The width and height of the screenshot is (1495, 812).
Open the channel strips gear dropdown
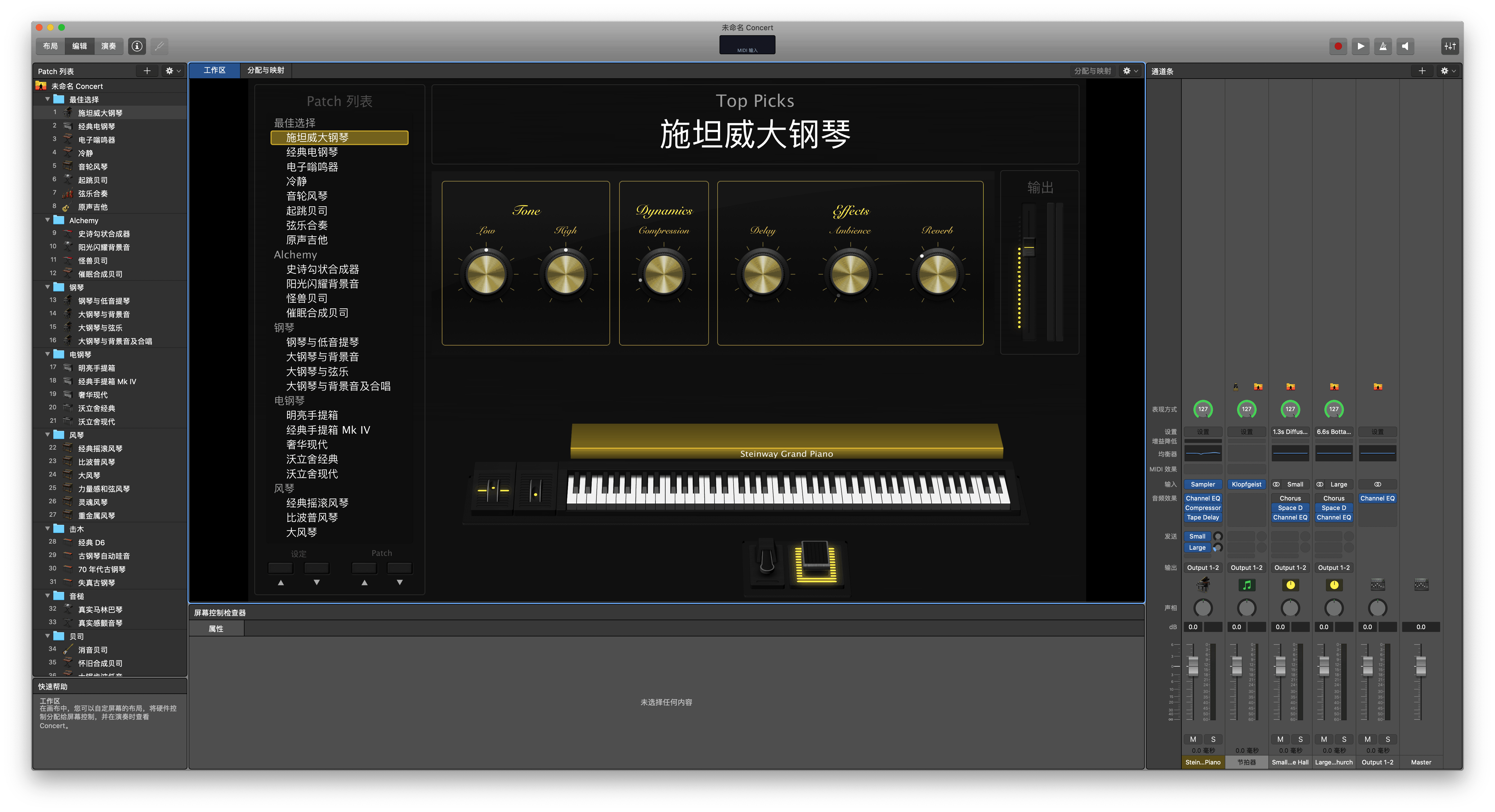coord(1448,71)
